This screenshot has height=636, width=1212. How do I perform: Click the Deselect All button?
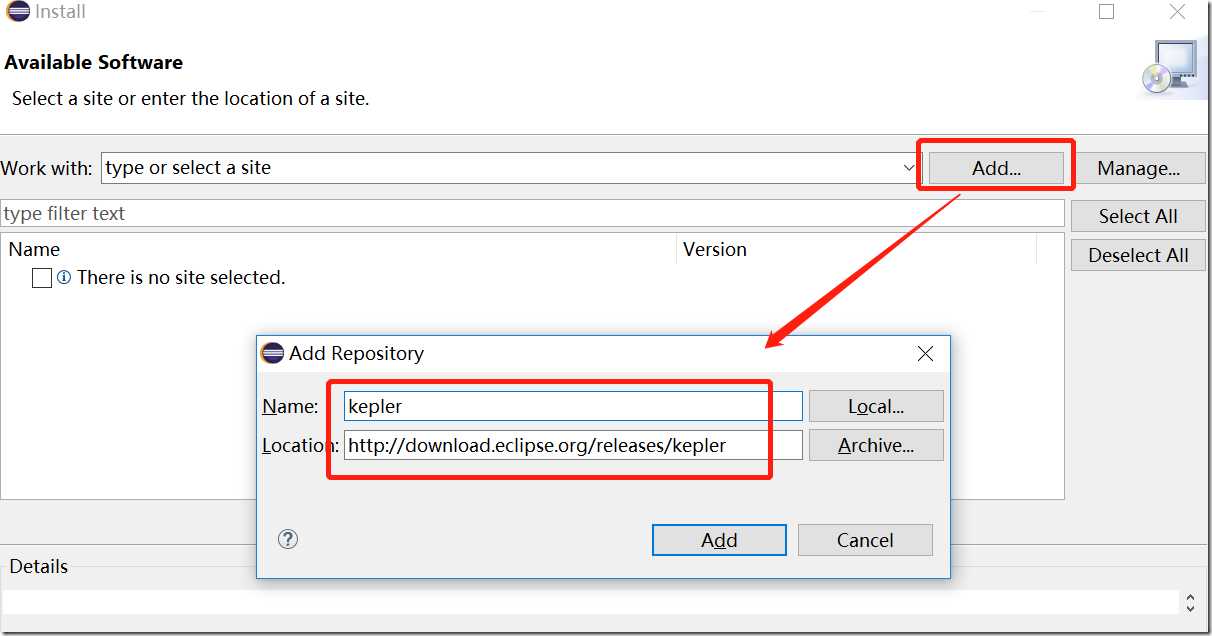[1138, 255]
